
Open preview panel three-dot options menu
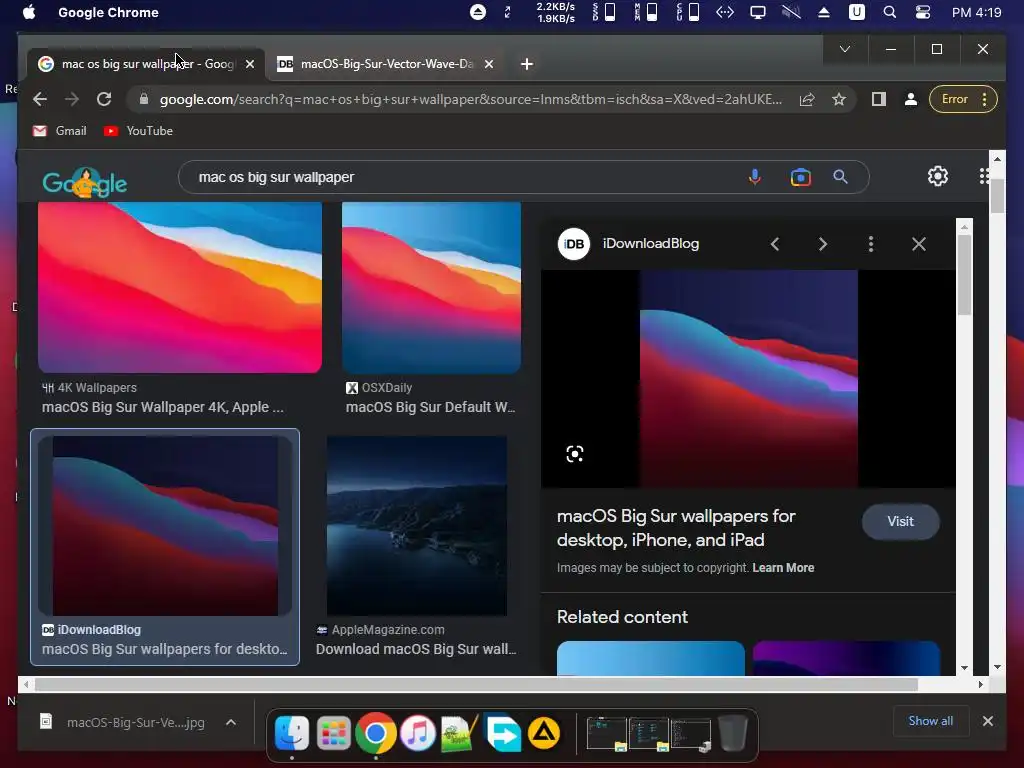tap(871, 244)
